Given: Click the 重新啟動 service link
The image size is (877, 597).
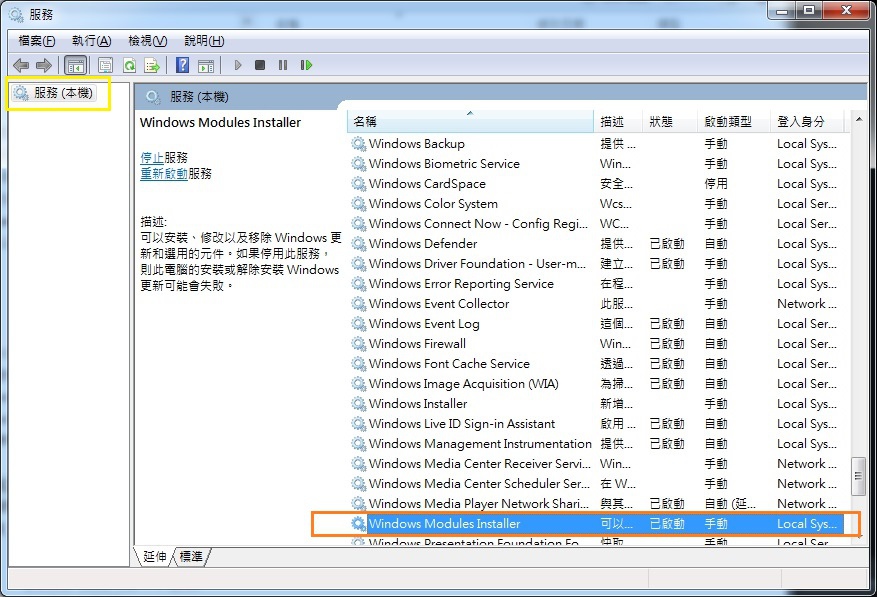Looking at the screenshot, I should 164,173.
